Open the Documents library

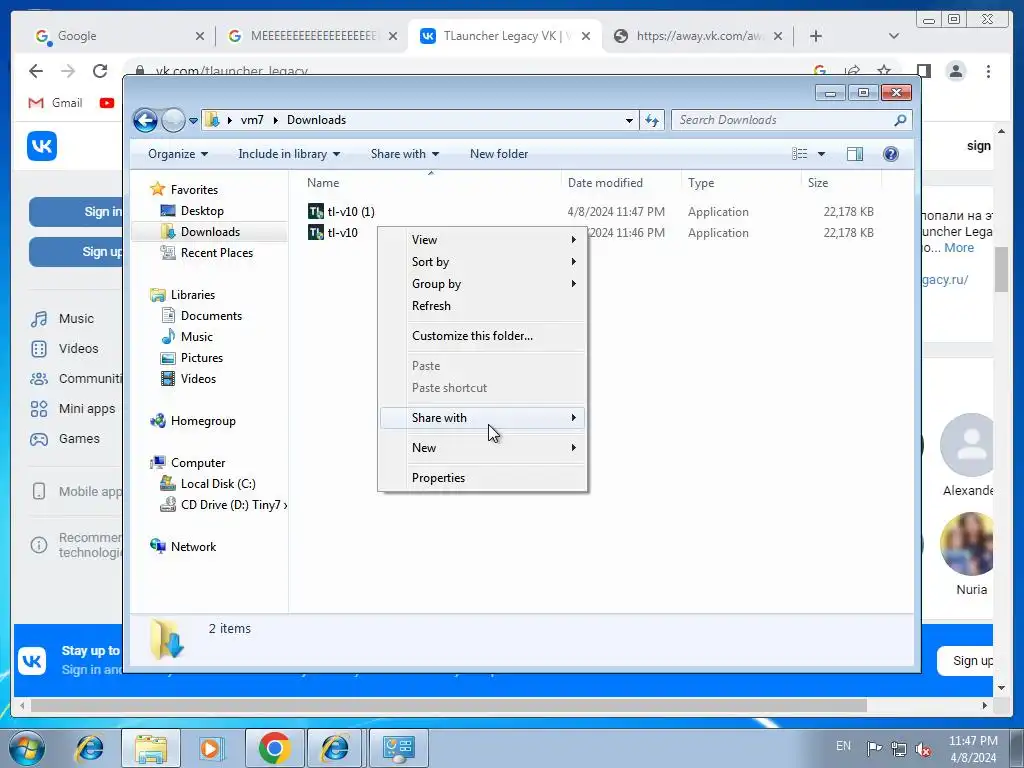pos(201,315)
